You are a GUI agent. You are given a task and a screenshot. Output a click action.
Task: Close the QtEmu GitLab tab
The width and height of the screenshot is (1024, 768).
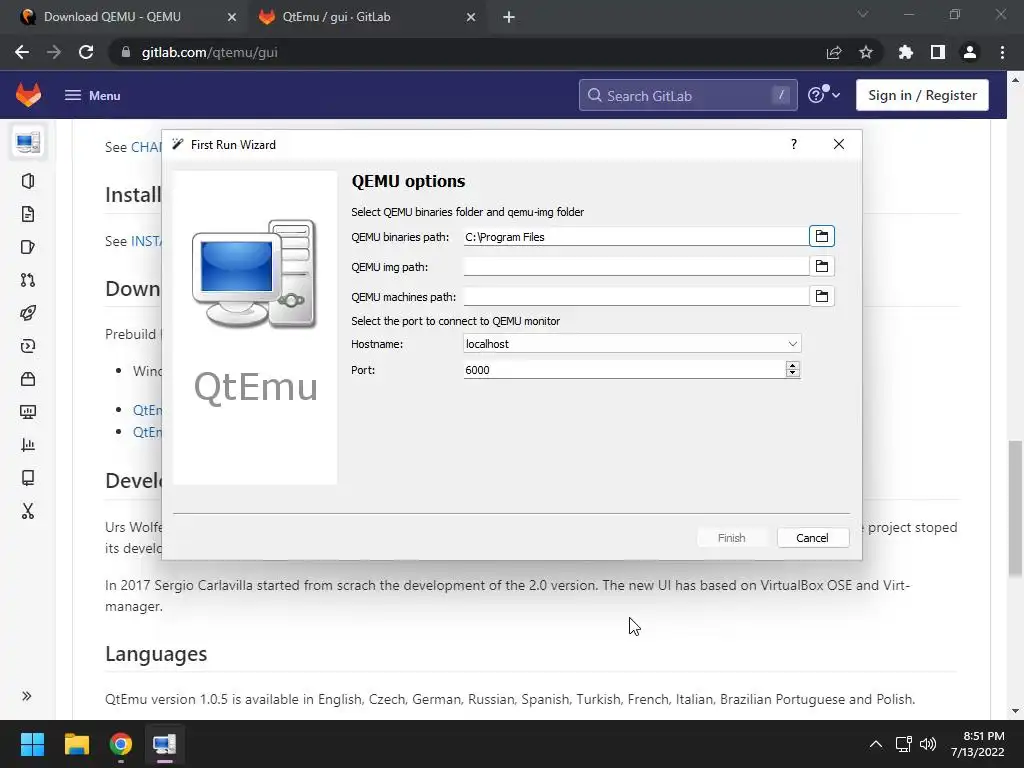click(471, 17)
